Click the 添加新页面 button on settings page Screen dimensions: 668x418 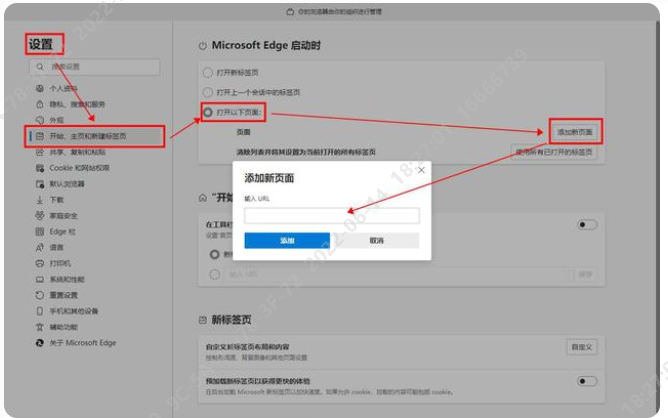pyautogui.click(x=575, y=132)
